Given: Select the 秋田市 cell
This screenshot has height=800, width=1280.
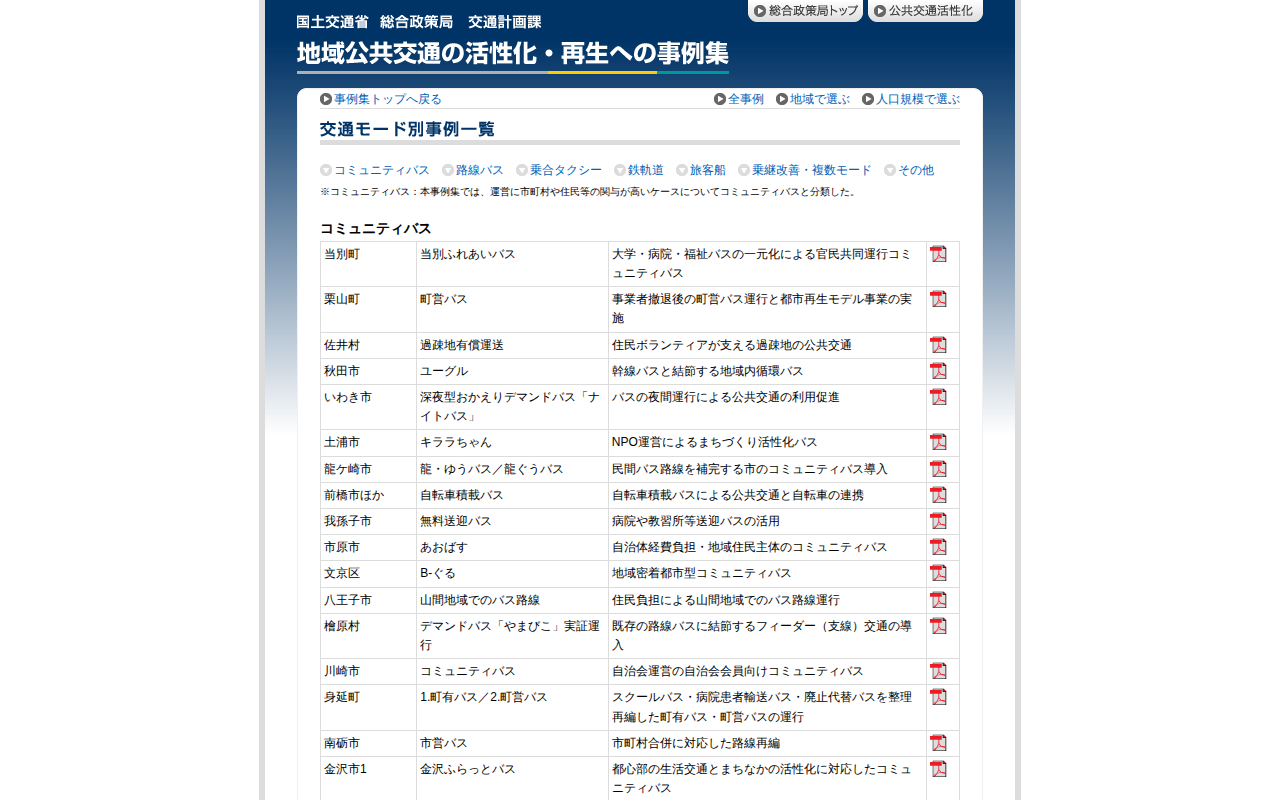Looking at the screenshot, I should (x=368, y=372).
